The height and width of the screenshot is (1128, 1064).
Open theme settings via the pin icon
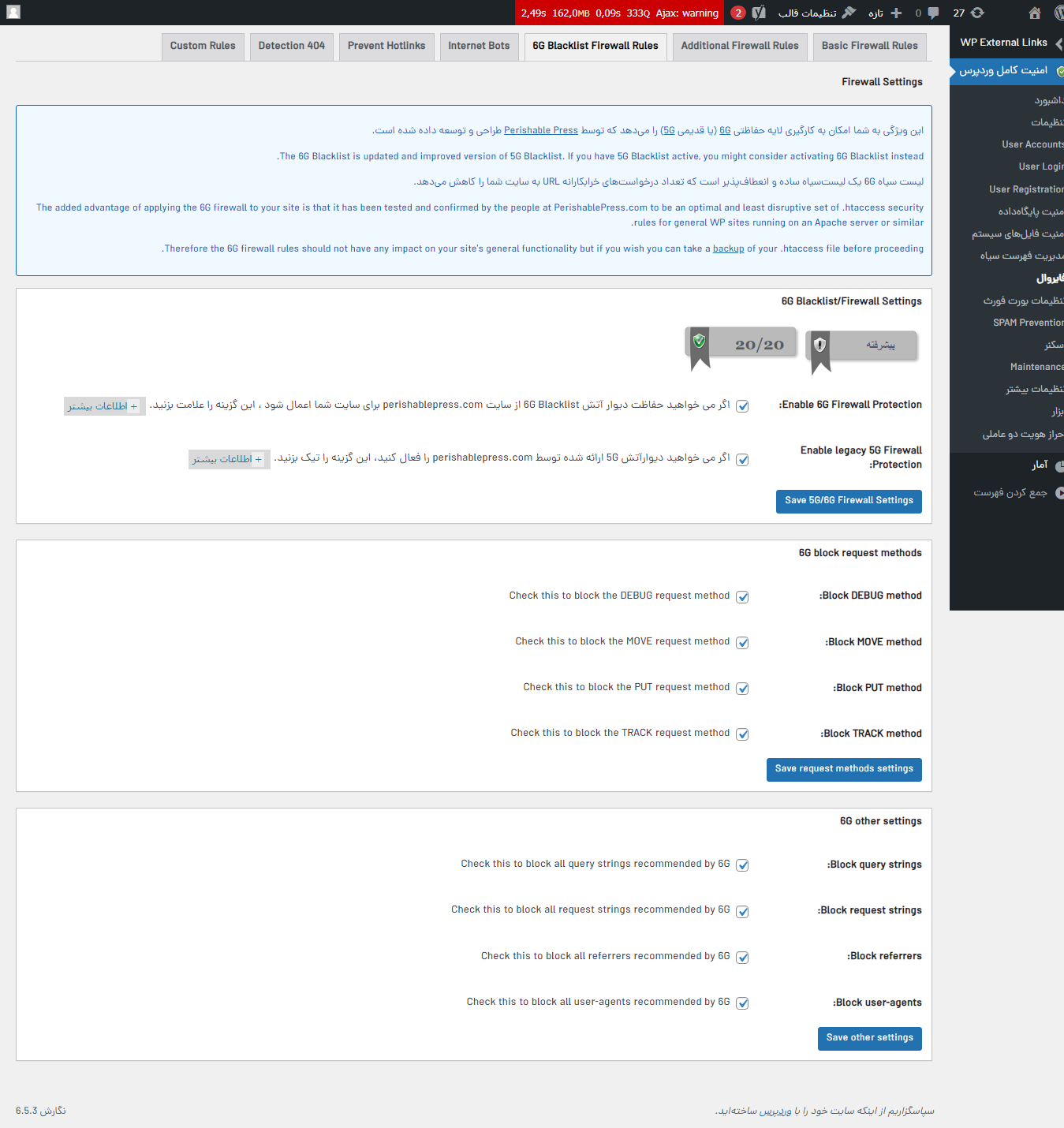tap(849, 13)
